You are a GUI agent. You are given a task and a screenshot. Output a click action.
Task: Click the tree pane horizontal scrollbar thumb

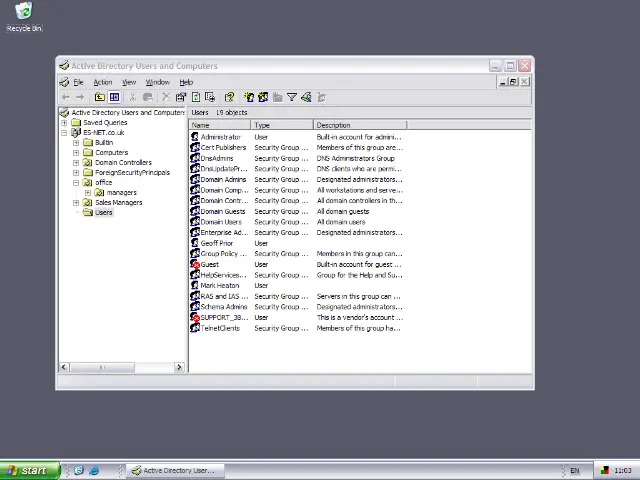tap(102, 367)
